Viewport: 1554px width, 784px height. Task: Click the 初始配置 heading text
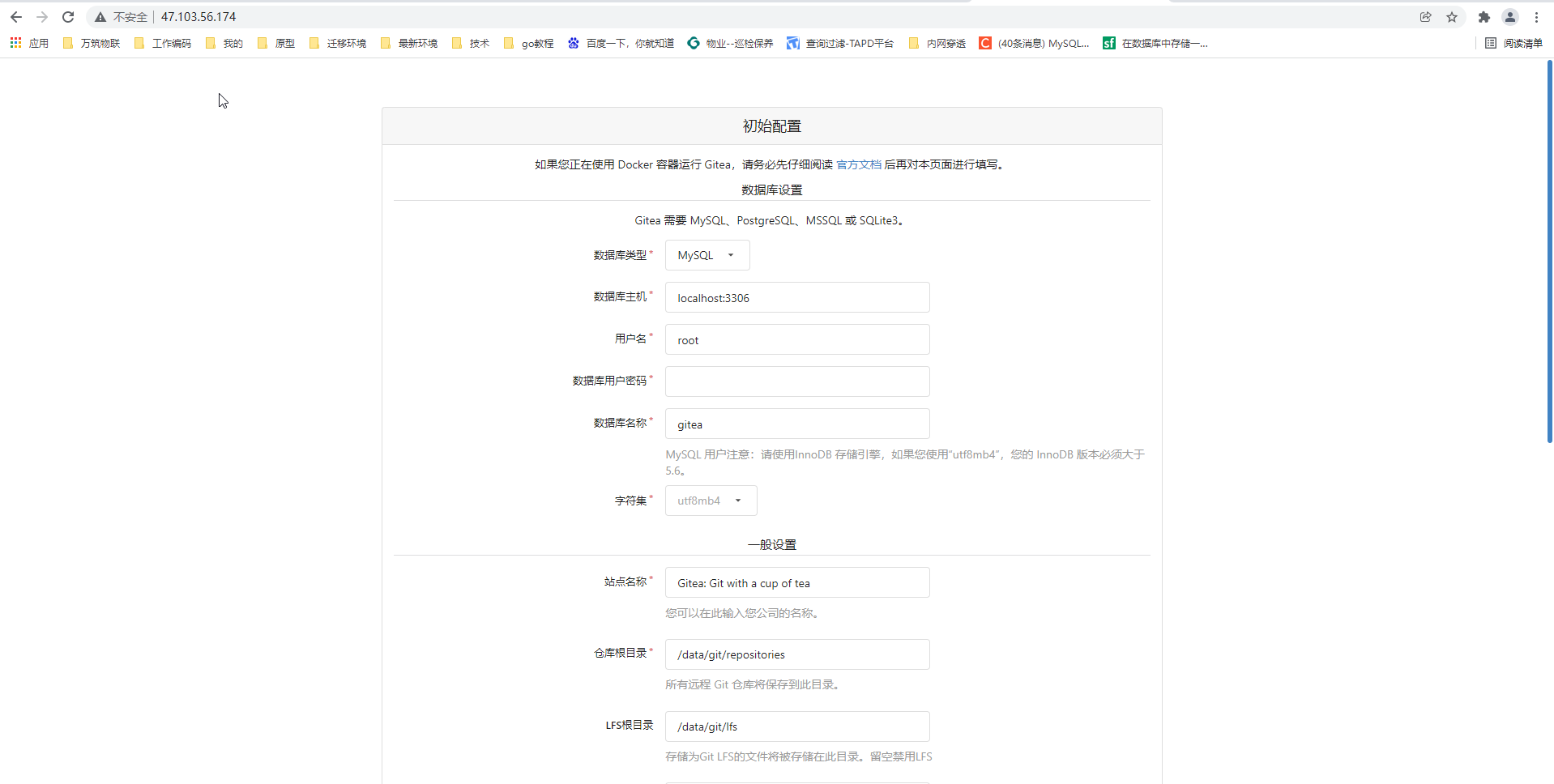(772, 126)
